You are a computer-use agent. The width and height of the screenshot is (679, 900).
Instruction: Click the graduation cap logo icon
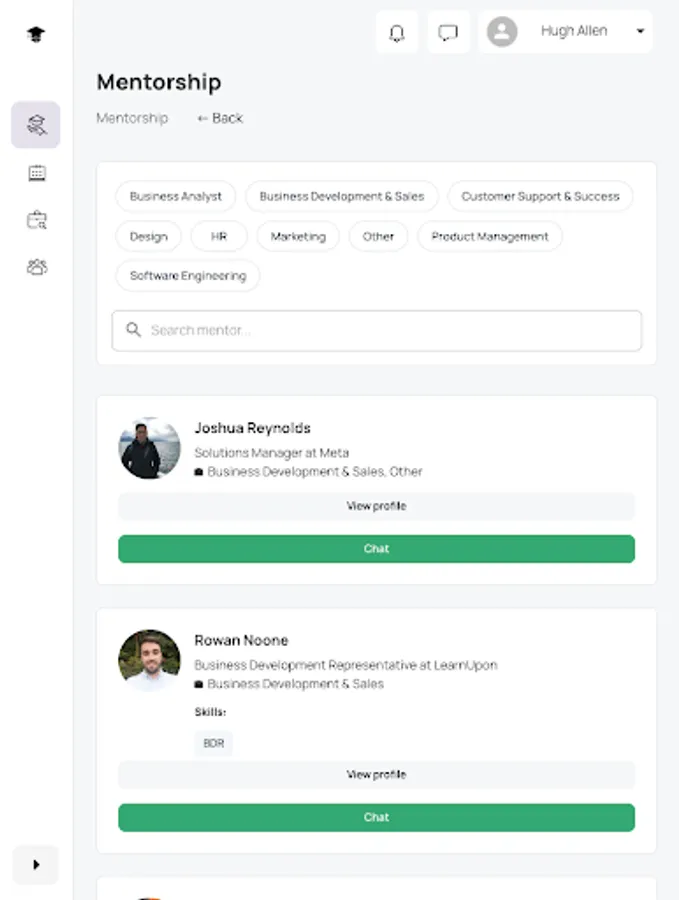click(36, 34)
